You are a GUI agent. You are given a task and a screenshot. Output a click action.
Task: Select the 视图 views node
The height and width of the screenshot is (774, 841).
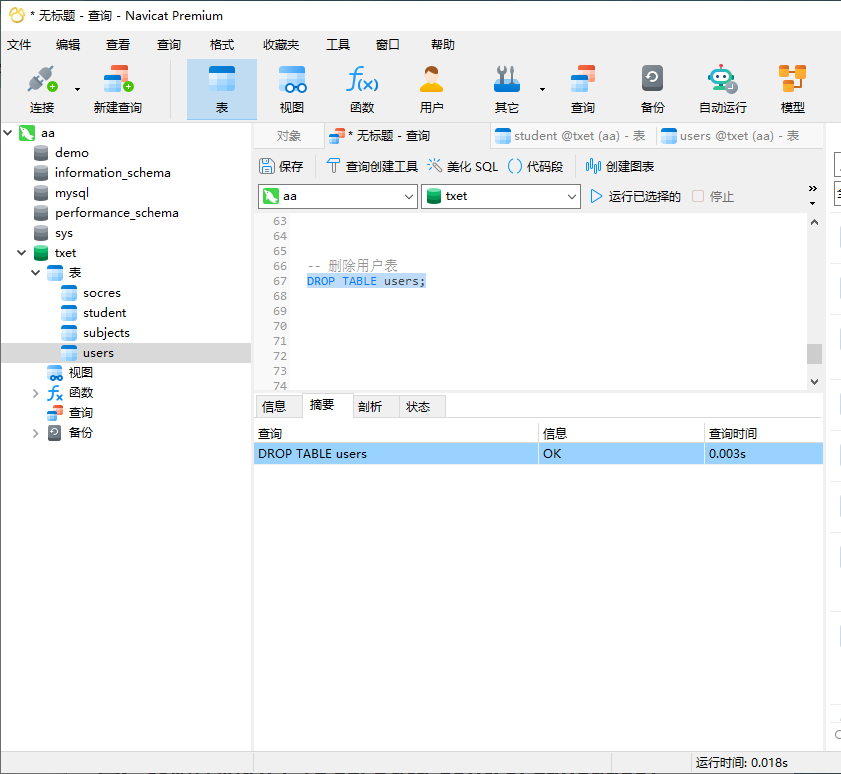pyautogui.click(x=80, y=373)
